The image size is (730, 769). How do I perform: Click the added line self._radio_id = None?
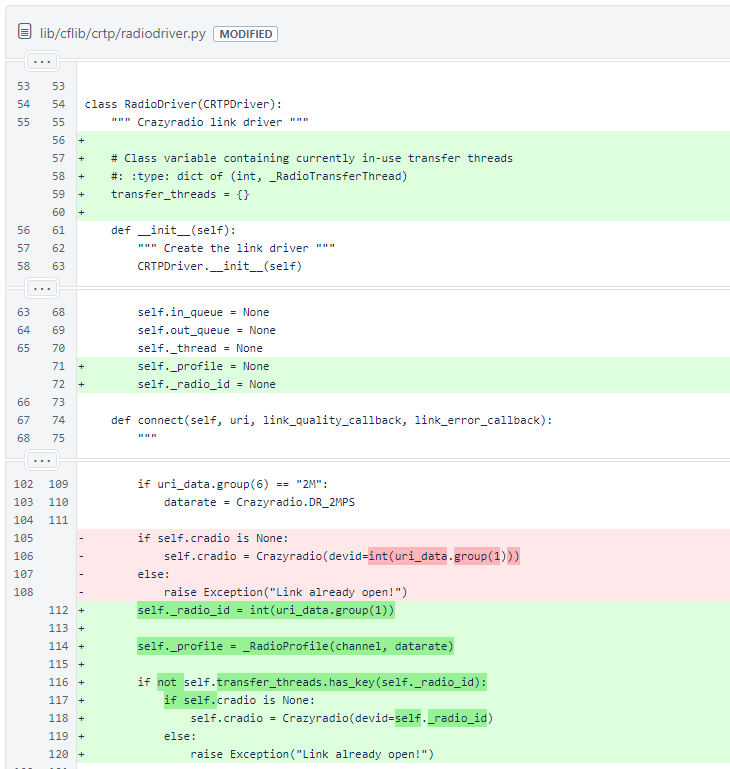click(206, 384)
